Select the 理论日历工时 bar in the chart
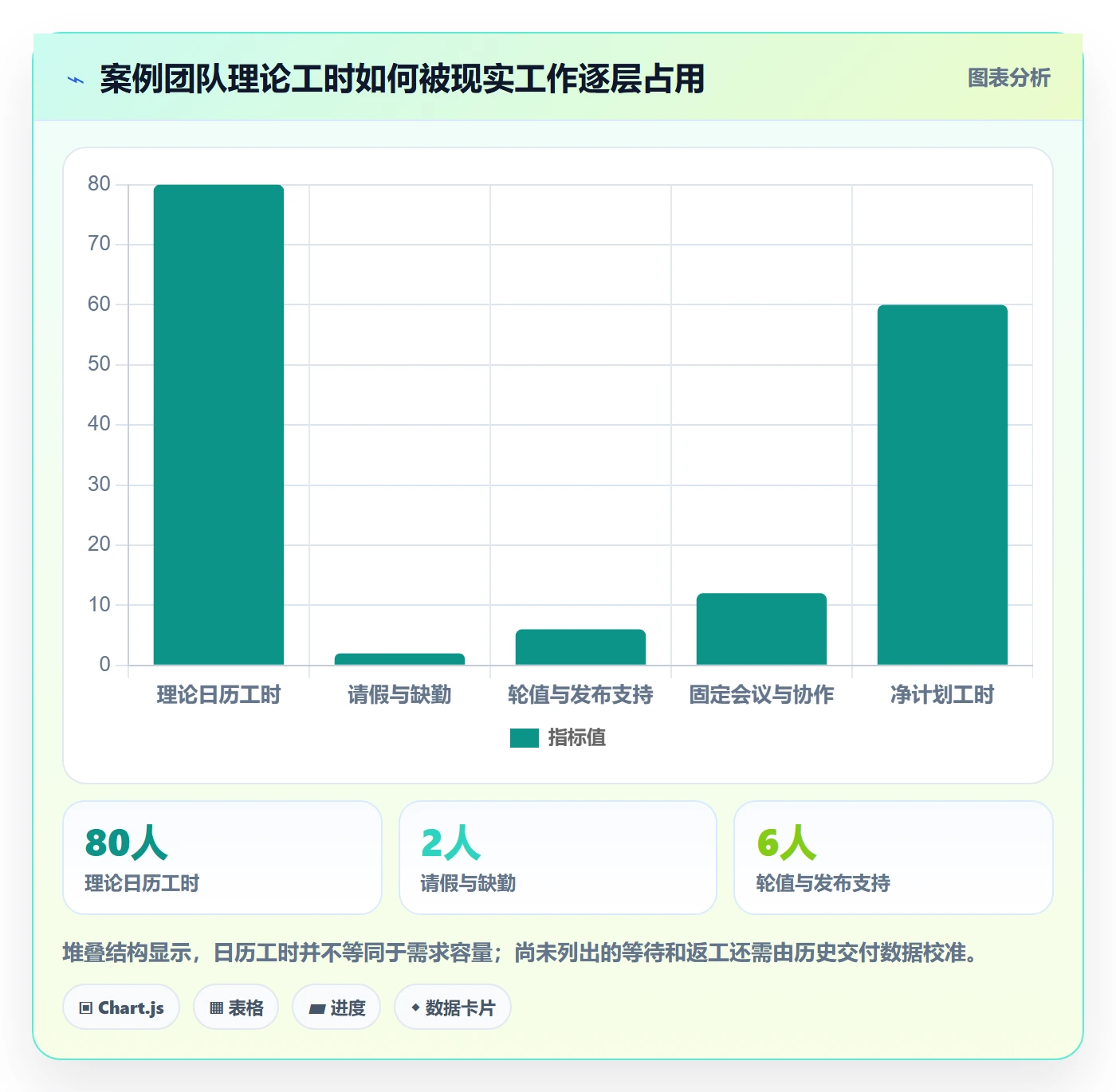This screenshot has height=1092, width=1116. (x=218, y=425)
